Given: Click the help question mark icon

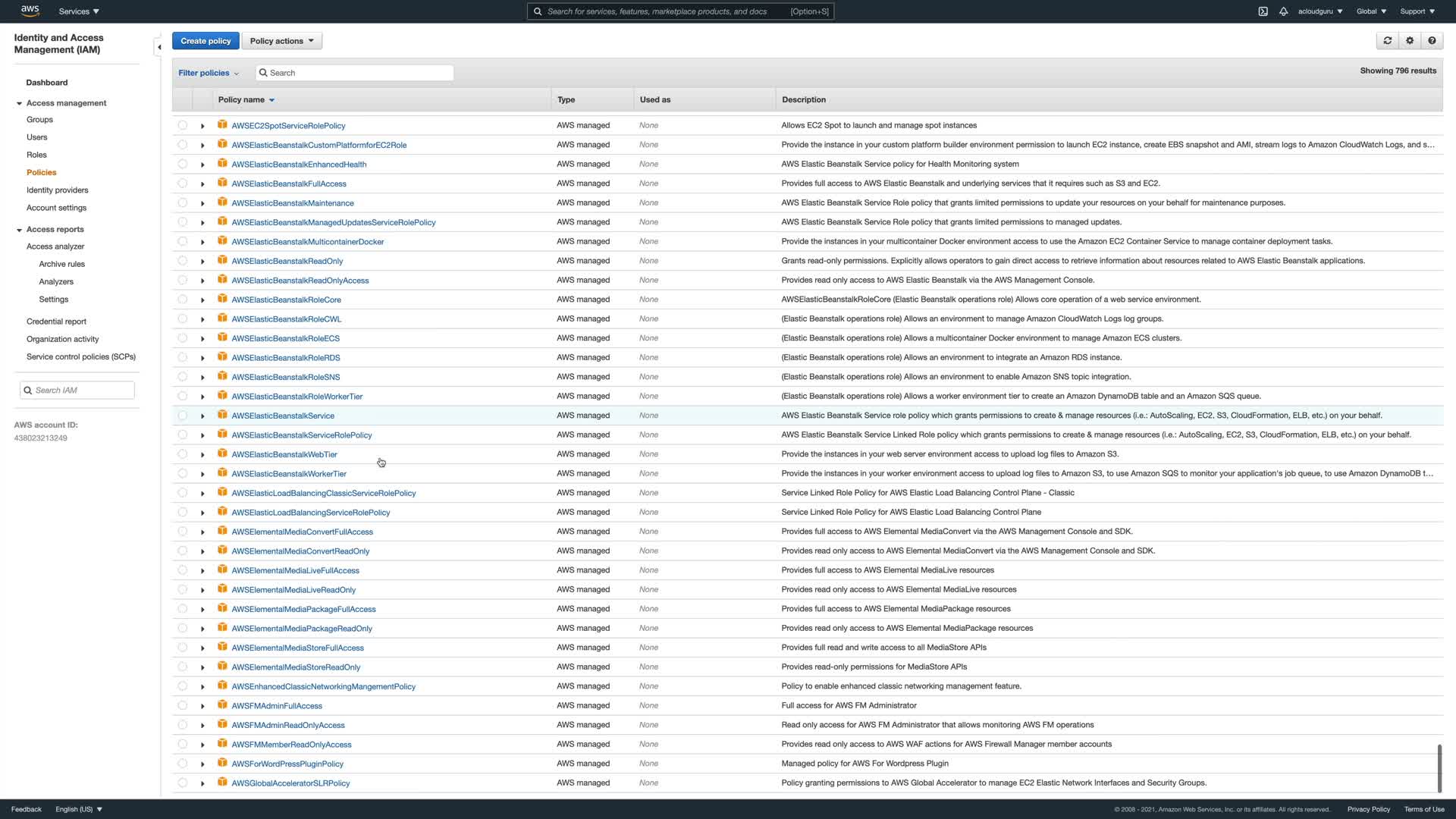Looking at the screenshot, I should pos(1432,41).
